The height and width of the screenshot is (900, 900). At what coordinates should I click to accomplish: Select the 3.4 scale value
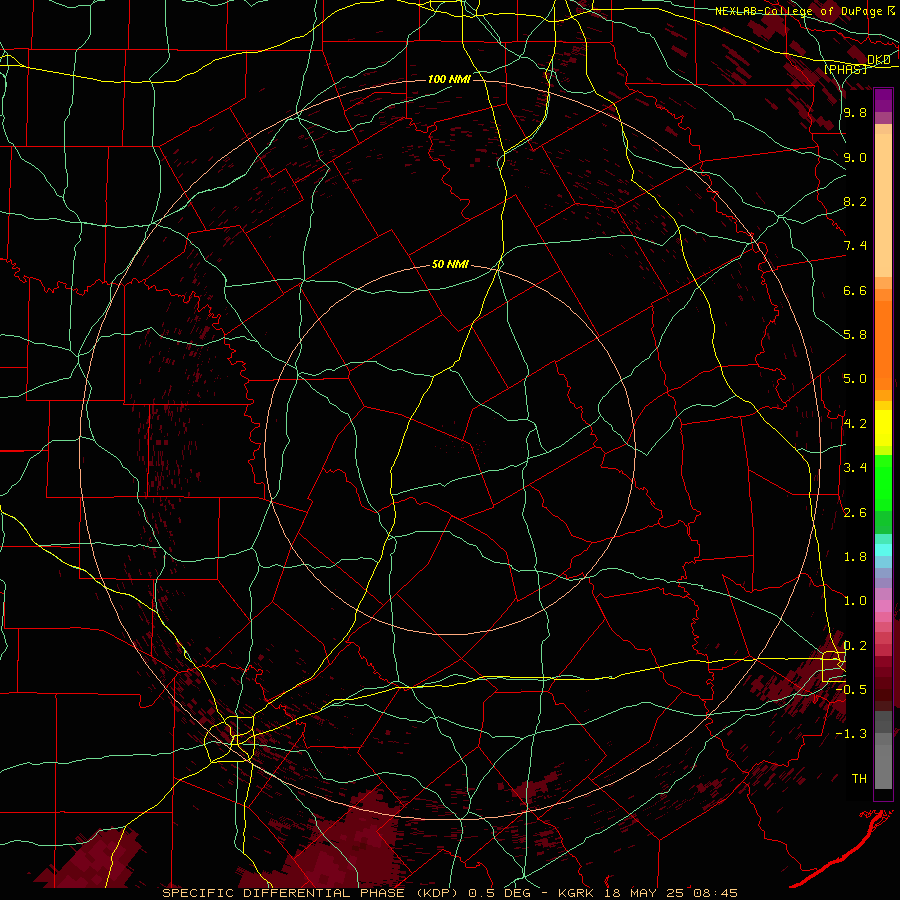point(855,468)
